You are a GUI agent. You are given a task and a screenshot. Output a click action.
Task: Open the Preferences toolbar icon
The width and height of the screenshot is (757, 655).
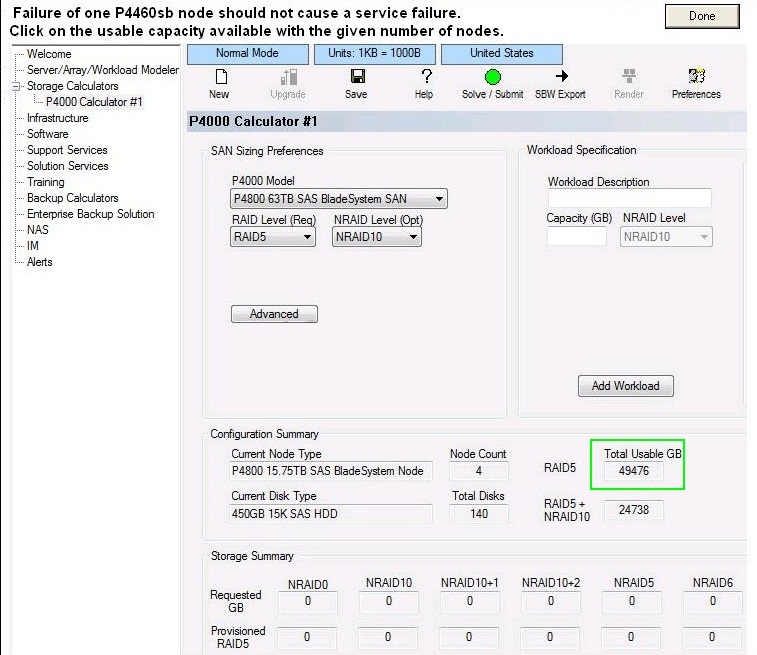[x=696, y=76]
